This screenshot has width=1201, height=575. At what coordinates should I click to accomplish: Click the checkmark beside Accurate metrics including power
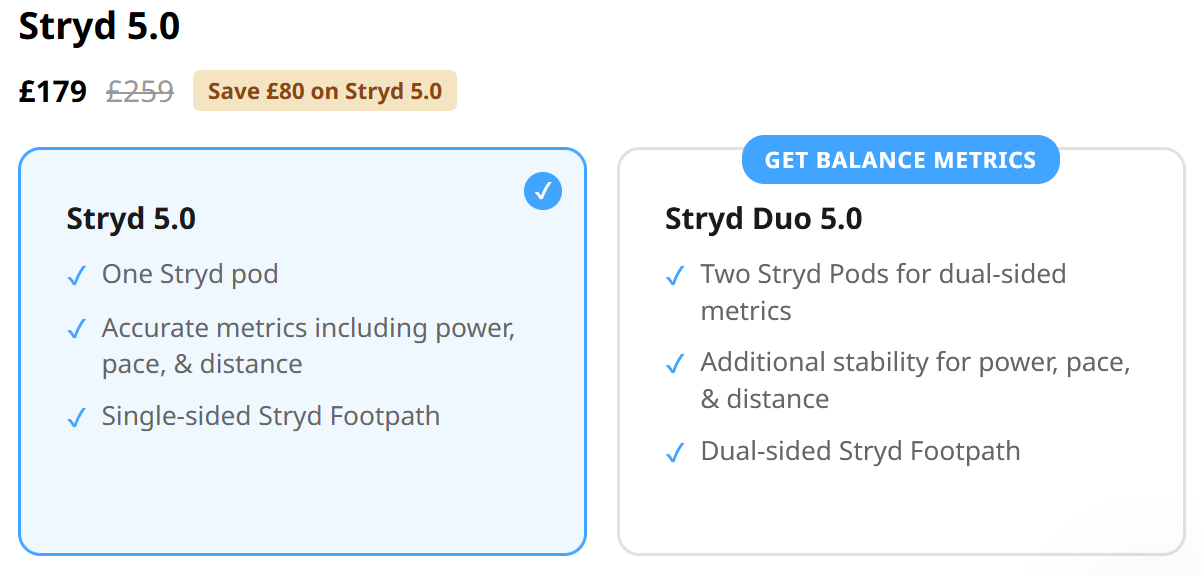(x=77, y=329)
